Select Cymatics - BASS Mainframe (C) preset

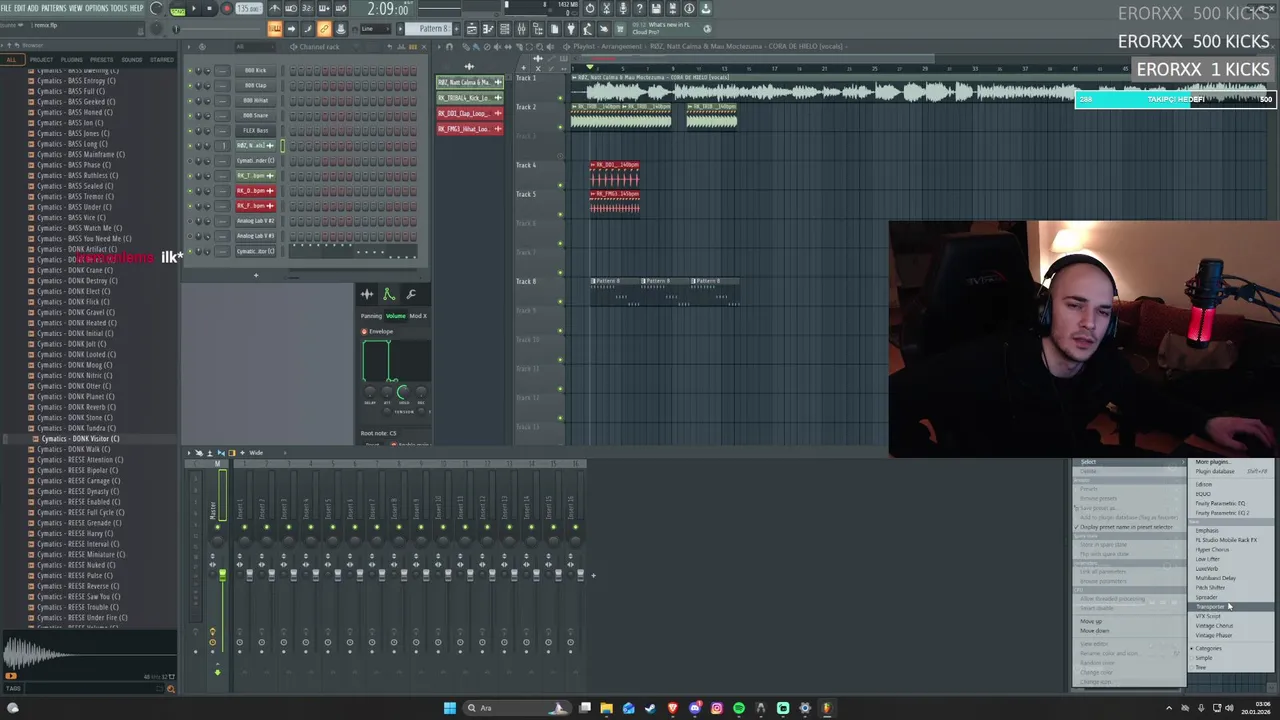(x=81, y=155)
